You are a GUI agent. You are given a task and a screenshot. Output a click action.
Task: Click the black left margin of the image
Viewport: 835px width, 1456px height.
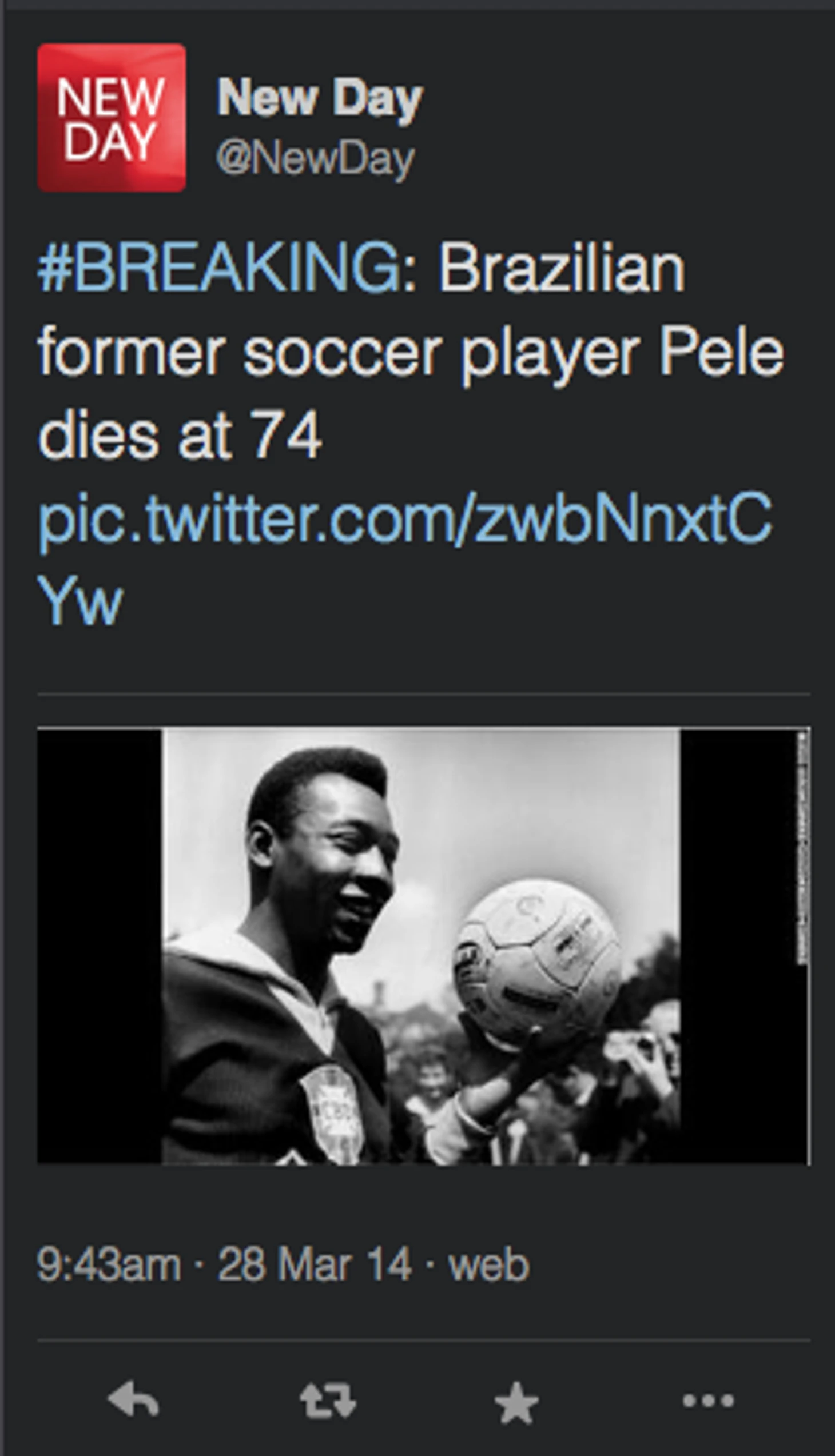tap(100, 947)
